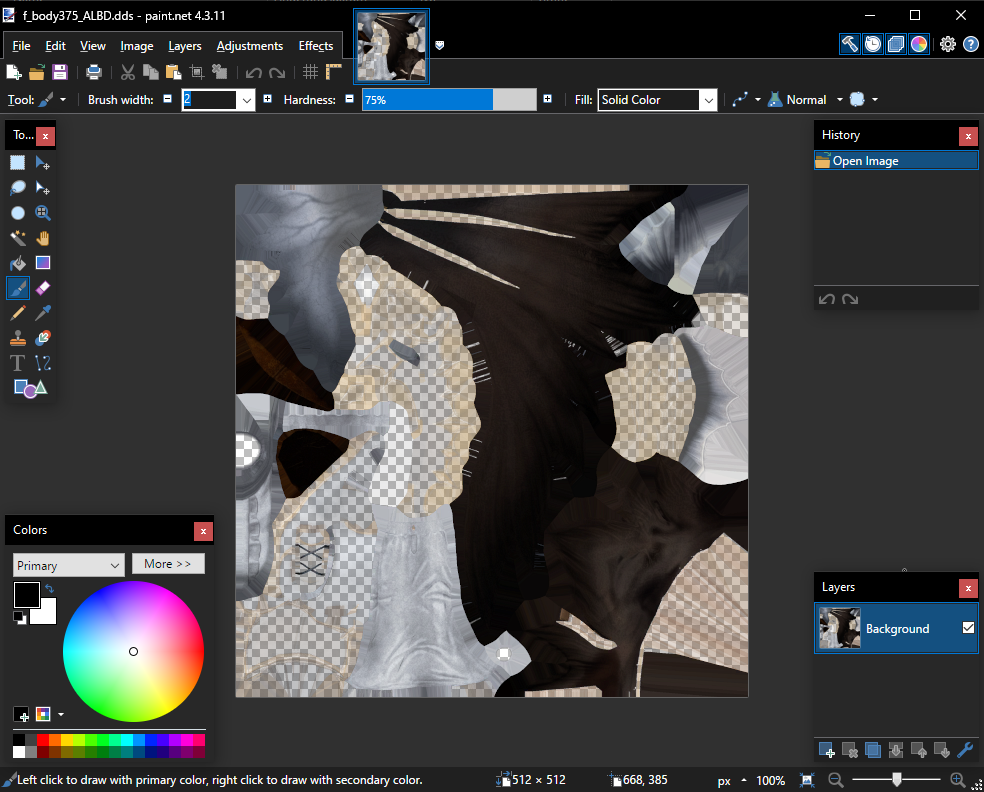Image resolution: width=984 pixels, height=792 pixels.
Task: Decrease hardness with minus button
Action: coord(350,99)
